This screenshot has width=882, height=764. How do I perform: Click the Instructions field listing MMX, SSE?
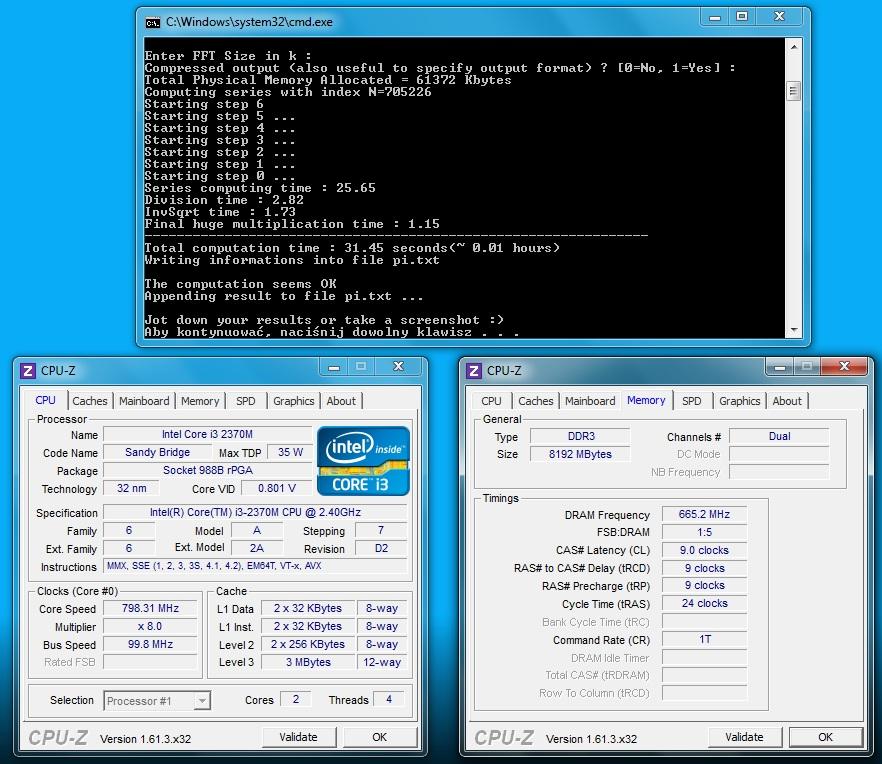(255, 566)
